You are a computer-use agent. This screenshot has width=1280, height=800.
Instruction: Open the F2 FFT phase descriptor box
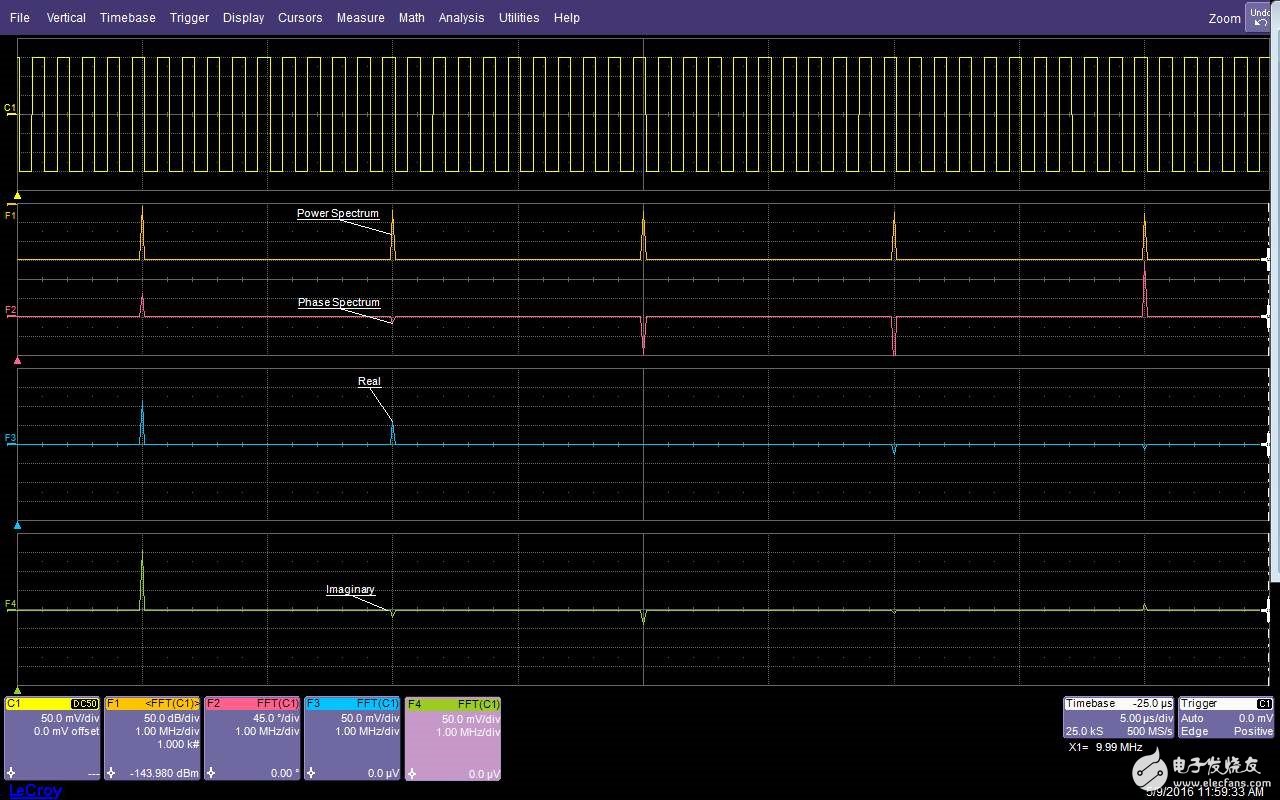pyautogui.click(x=252, y=738)
